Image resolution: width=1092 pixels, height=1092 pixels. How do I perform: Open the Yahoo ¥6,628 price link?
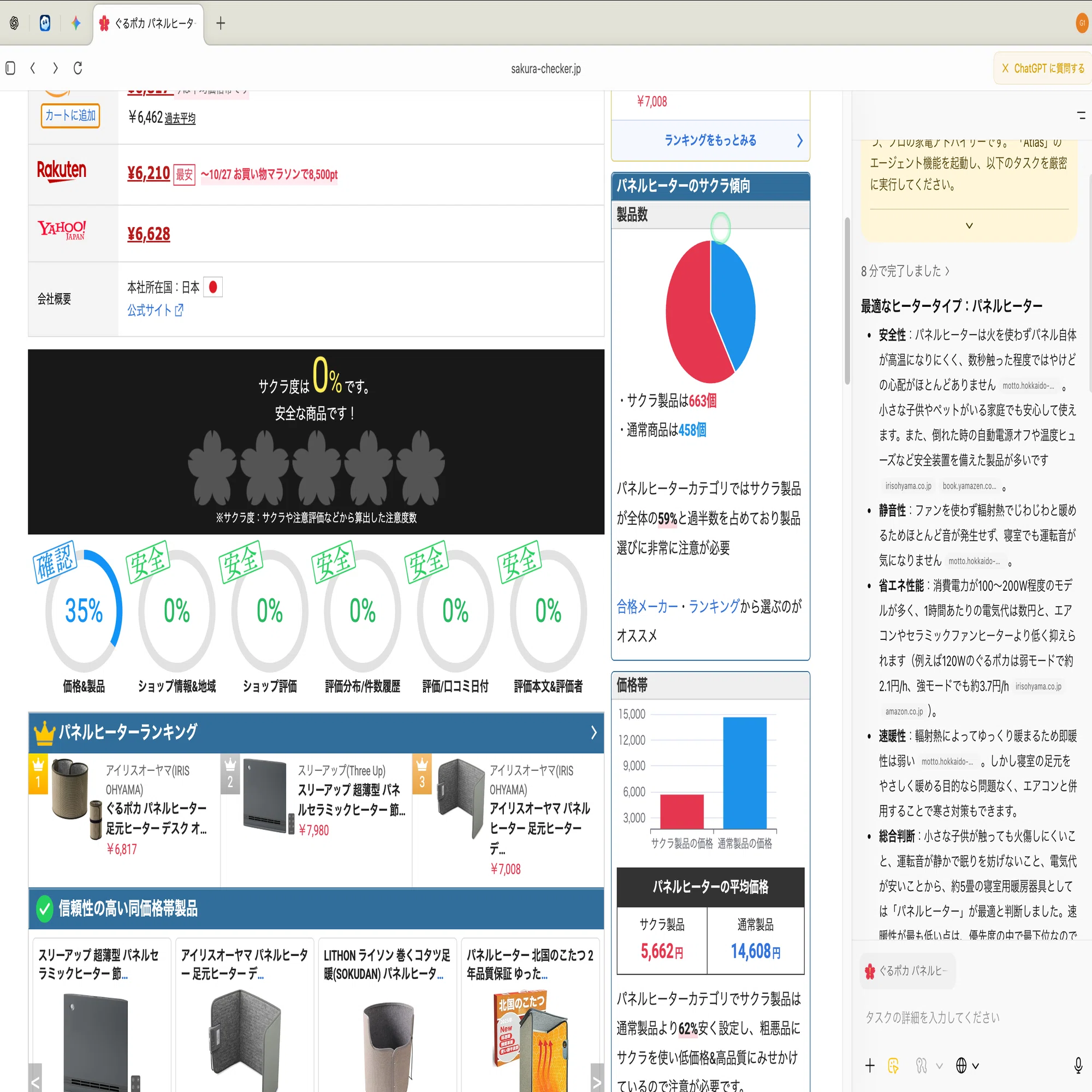[x=149, y=234]
